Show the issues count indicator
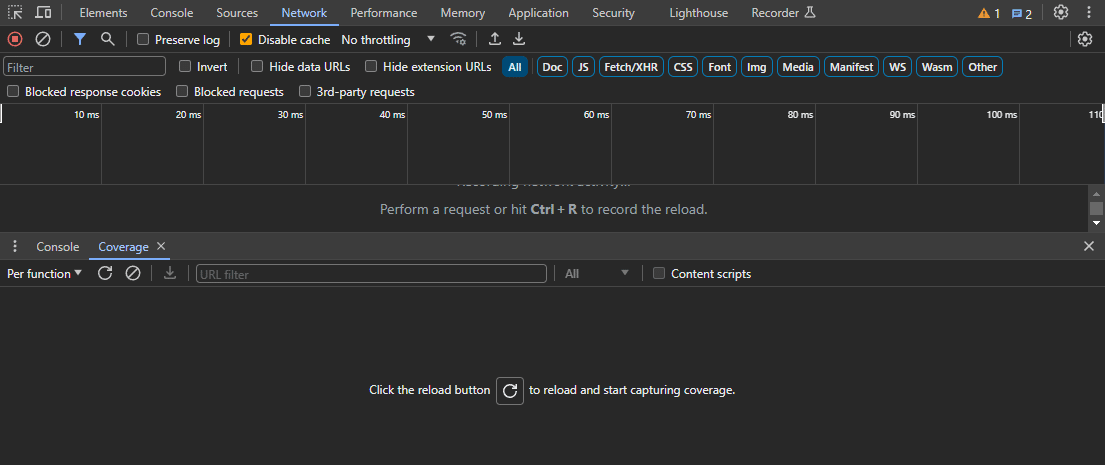 [x=1022, y=13]
